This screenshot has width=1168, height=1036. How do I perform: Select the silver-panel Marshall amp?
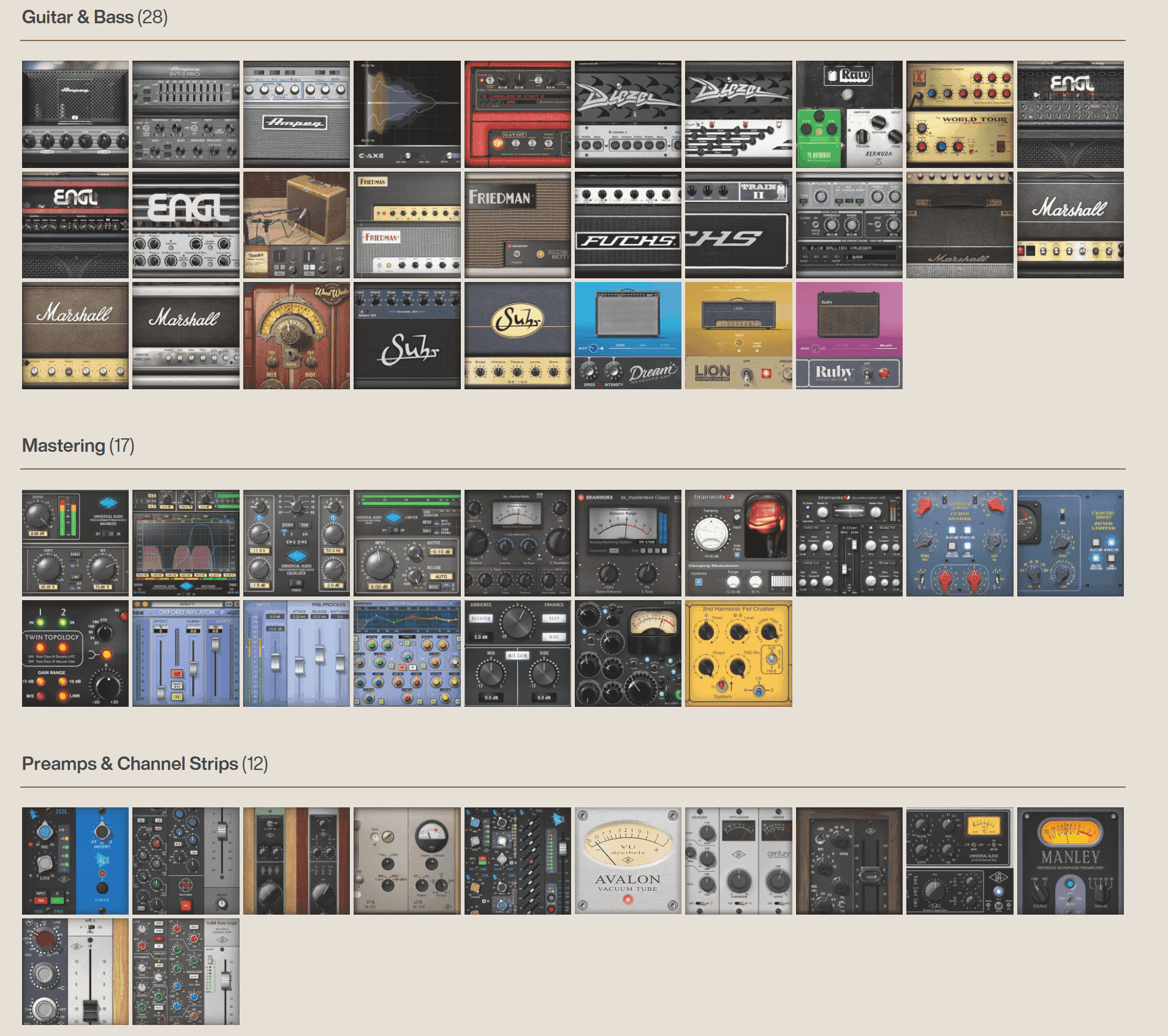coord(186,335)
